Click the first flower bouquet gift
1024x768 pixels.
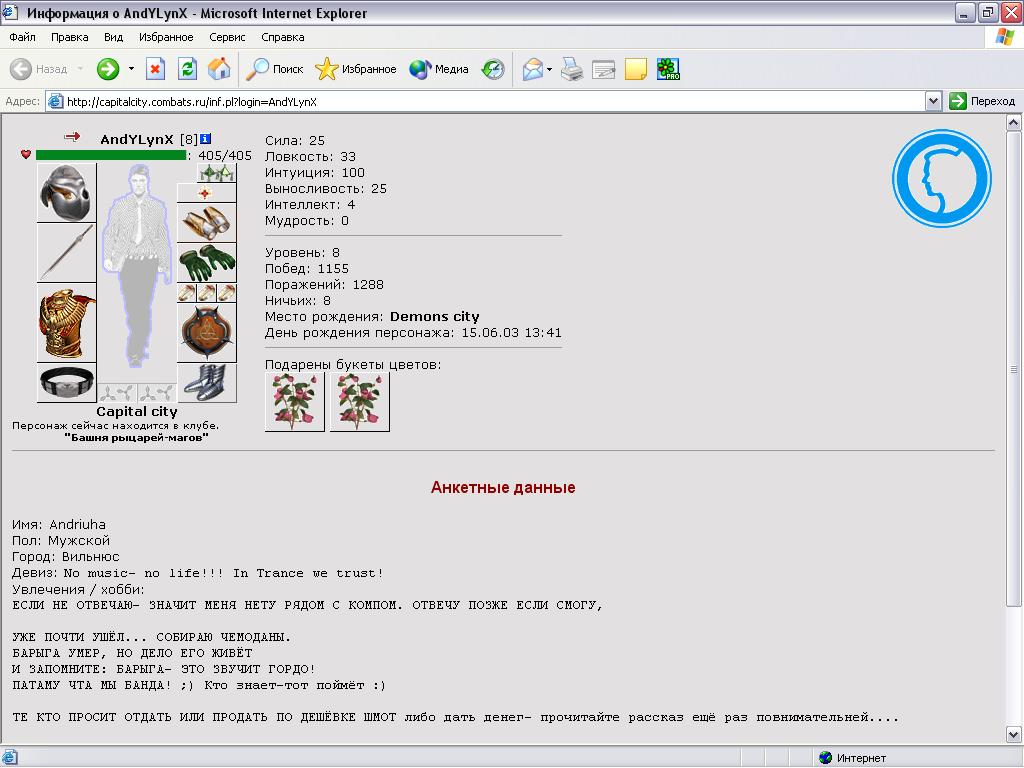[x=295, y=402]
